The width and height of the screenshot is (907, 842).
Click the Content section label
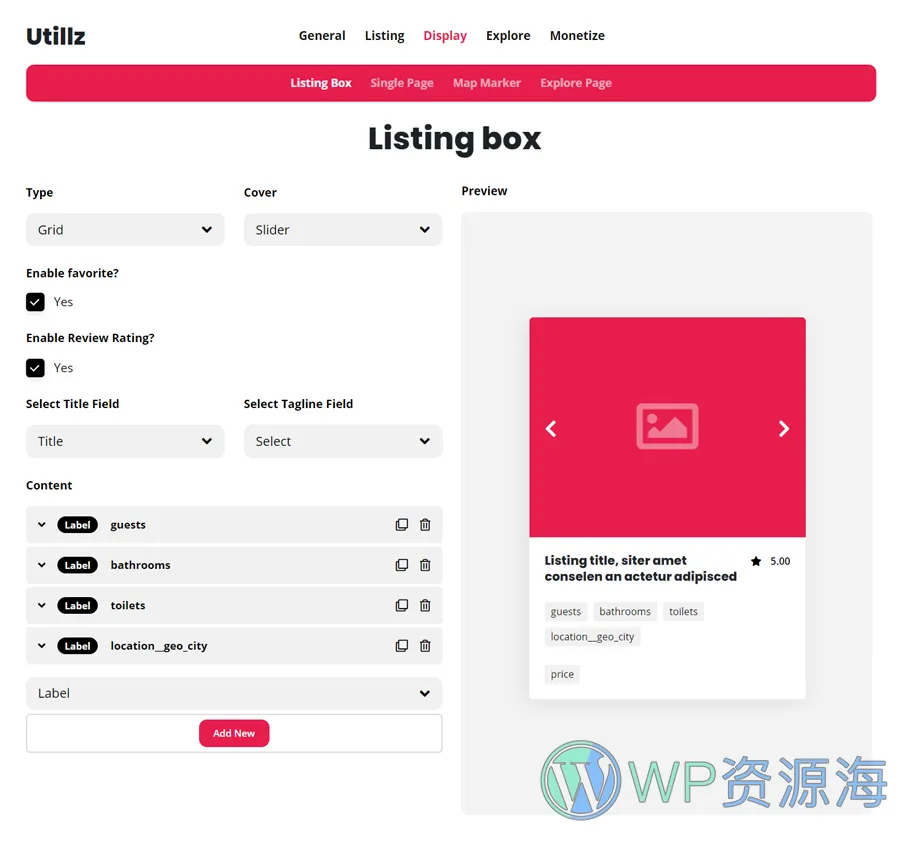click(x=49, y=485)
